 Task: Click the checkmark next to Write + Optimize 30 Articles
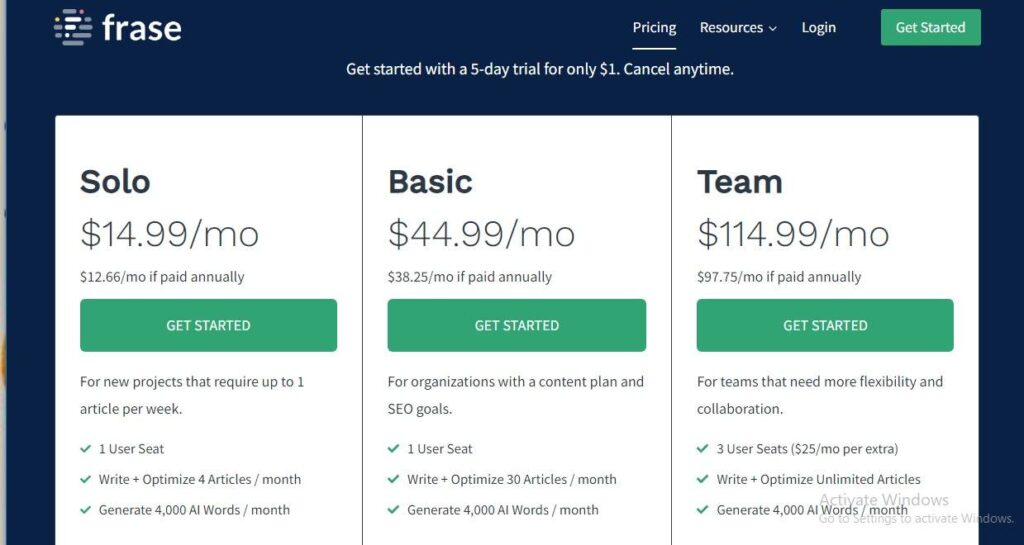tap(394, 479)
